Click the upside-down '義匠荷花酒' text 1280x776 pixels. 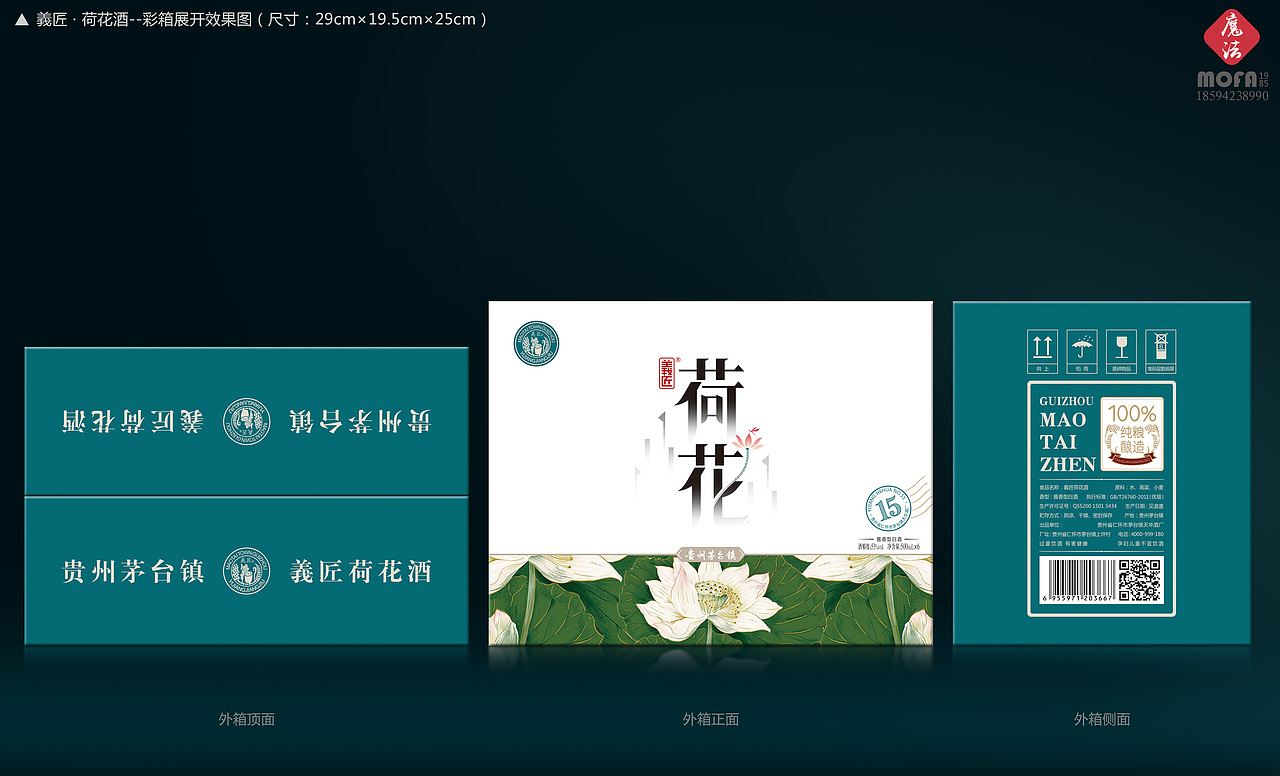click(133, 421)
